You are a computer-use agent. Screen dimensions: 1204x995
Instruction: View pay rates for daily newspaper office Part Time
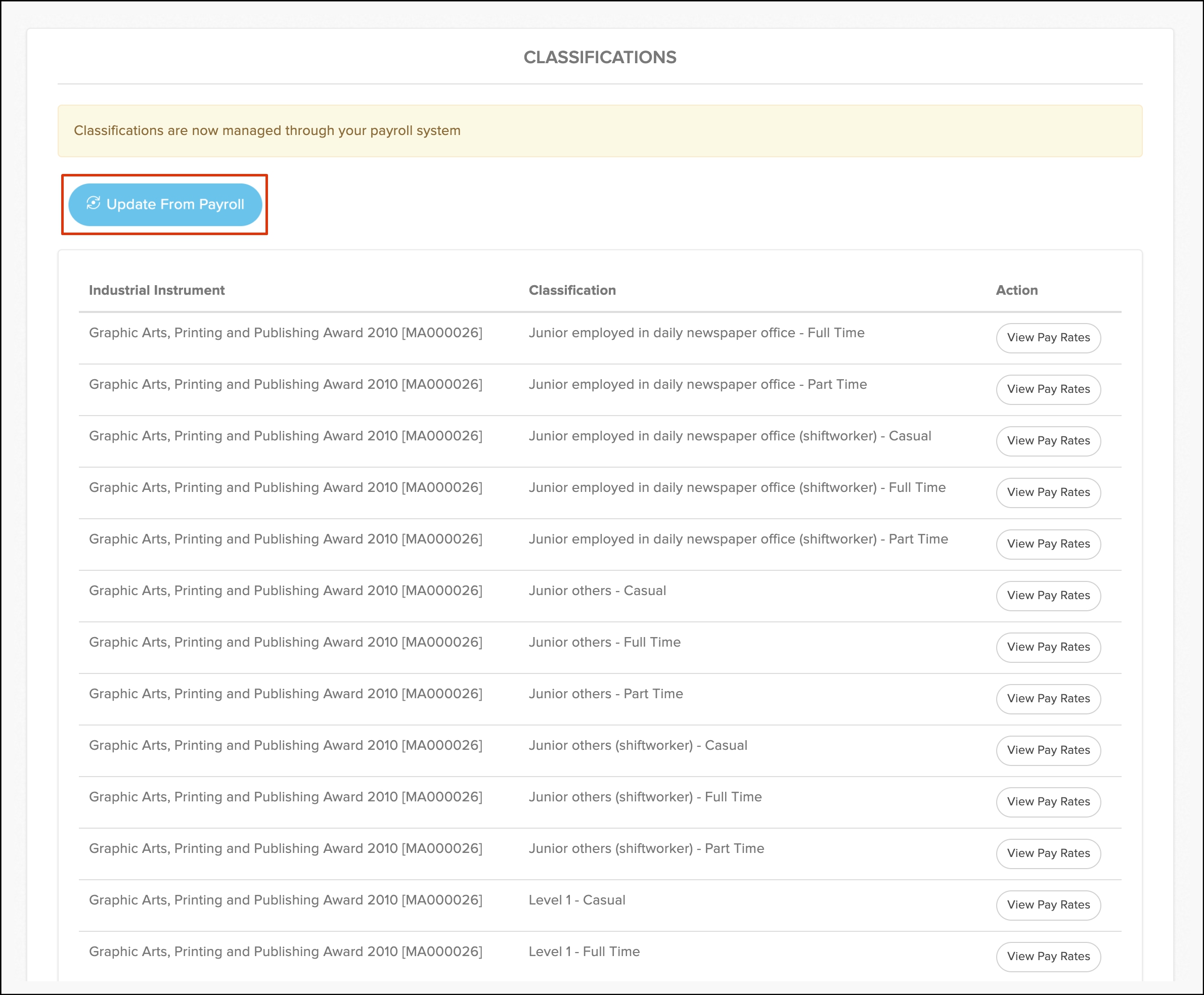1047,389
